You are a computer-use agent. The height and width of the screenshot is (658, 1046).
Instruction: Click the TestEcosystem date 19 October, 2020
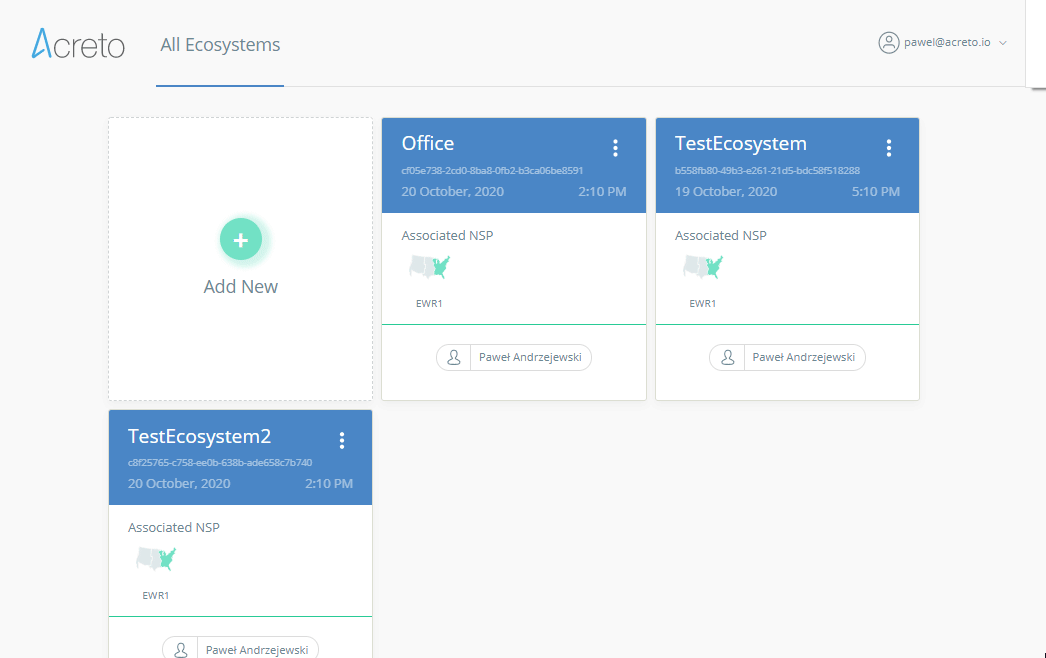coord(726,192)
